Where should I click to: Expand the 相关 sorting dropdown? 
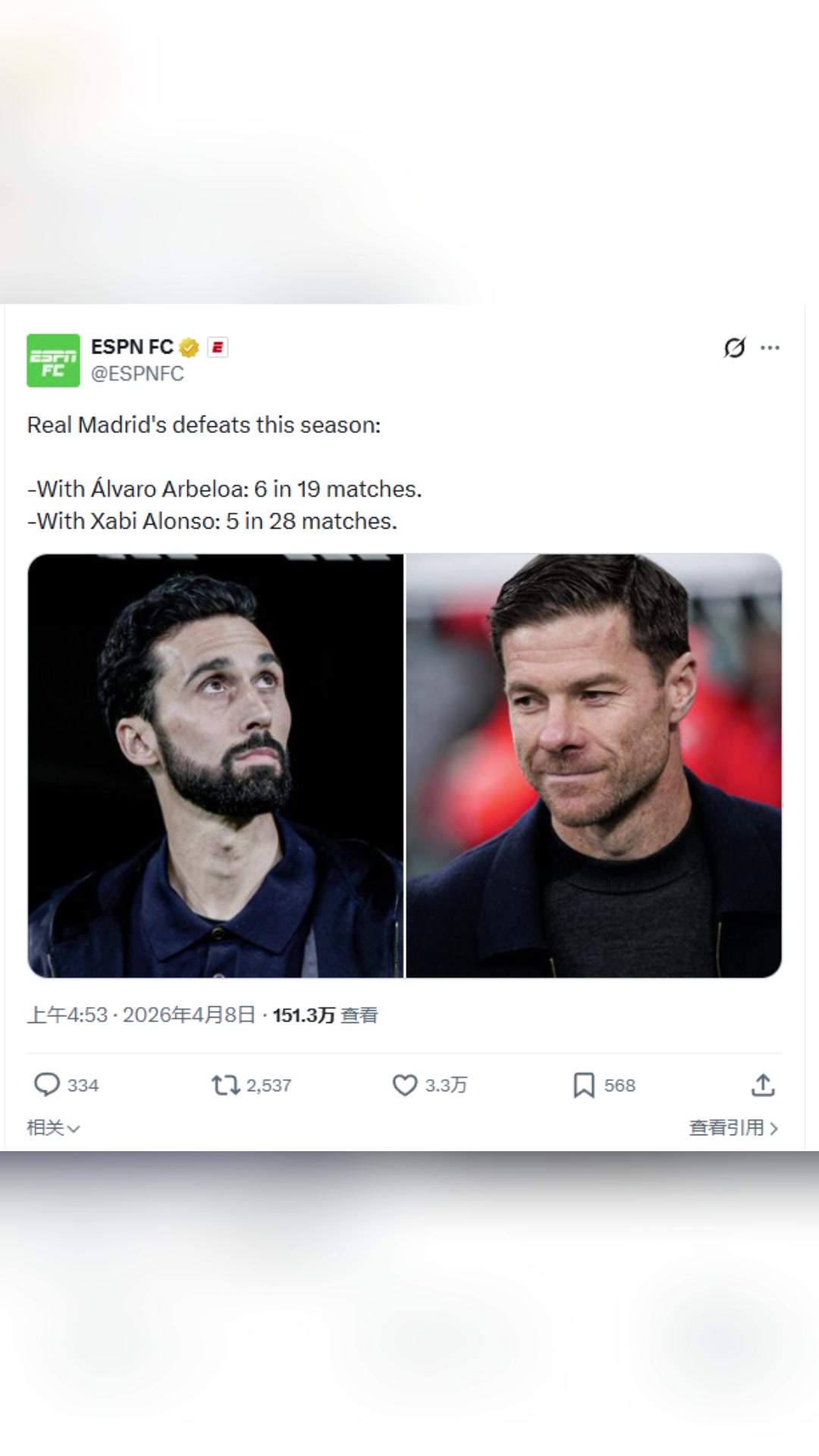click(x=53, y=1128)
